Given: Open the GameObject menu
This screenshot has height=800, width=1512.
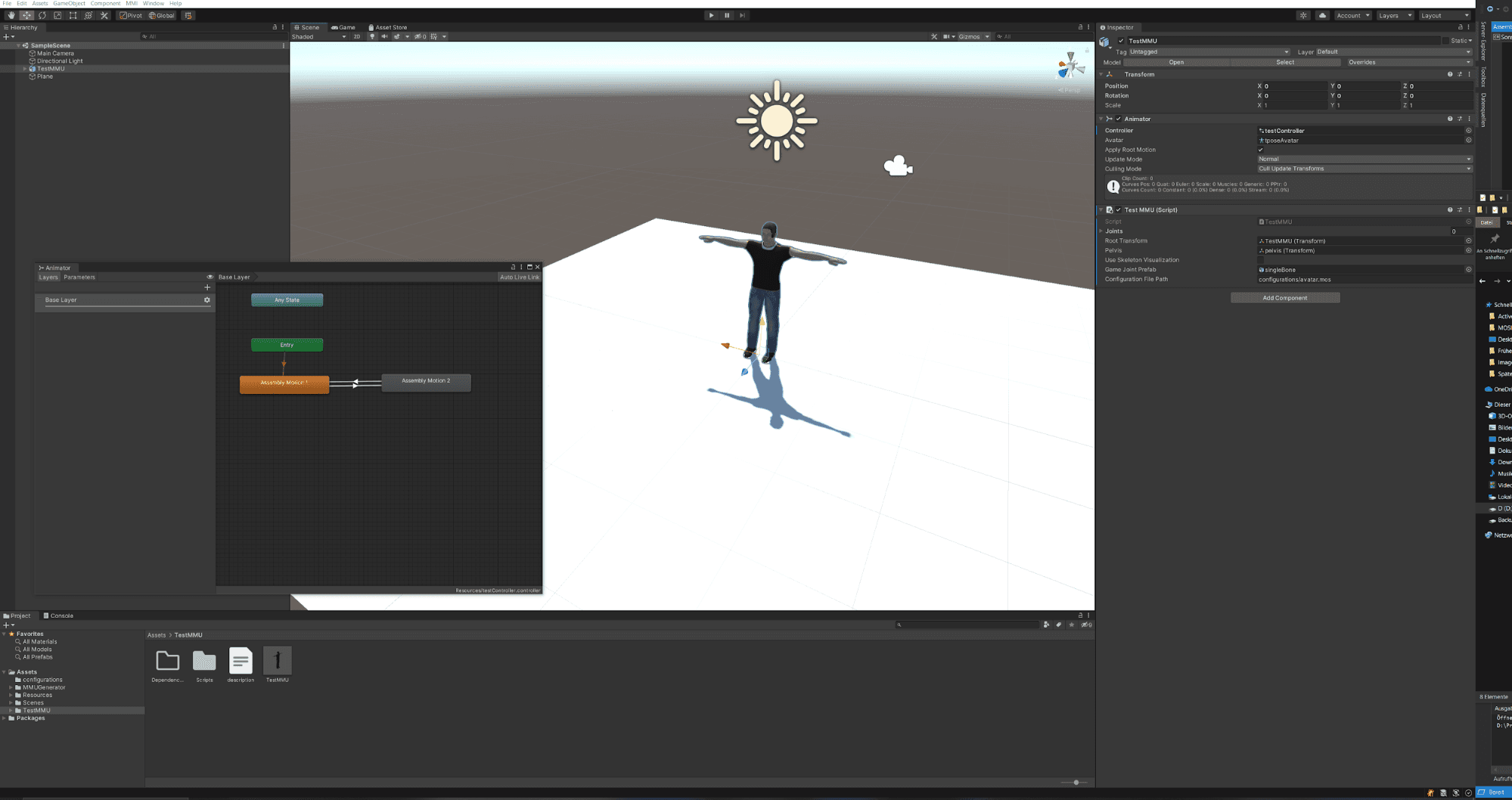Looking at the screenshot, I should (x=69, y=4).
